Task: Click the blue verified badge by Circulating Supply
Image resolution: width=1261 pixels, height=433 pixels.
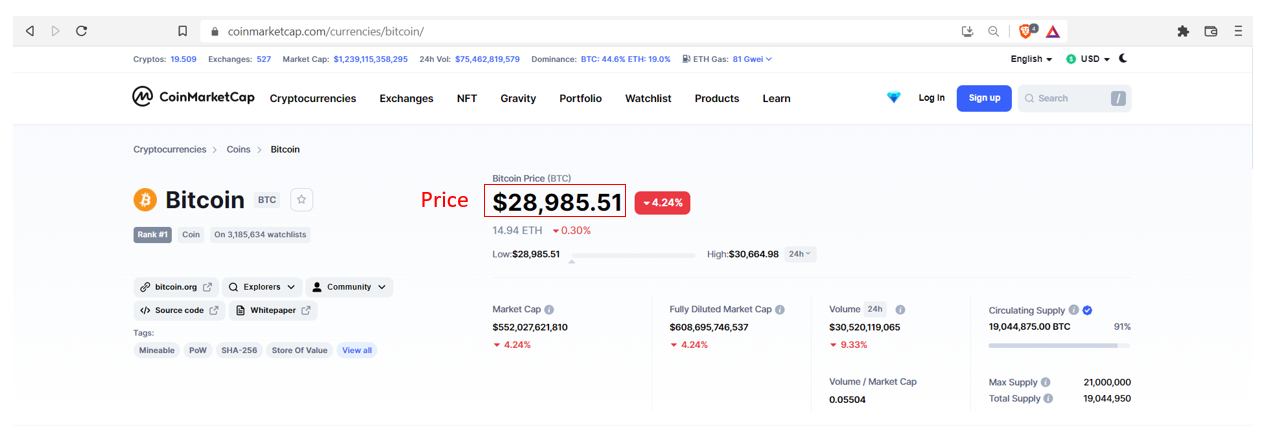Action: click(1087, 310)
